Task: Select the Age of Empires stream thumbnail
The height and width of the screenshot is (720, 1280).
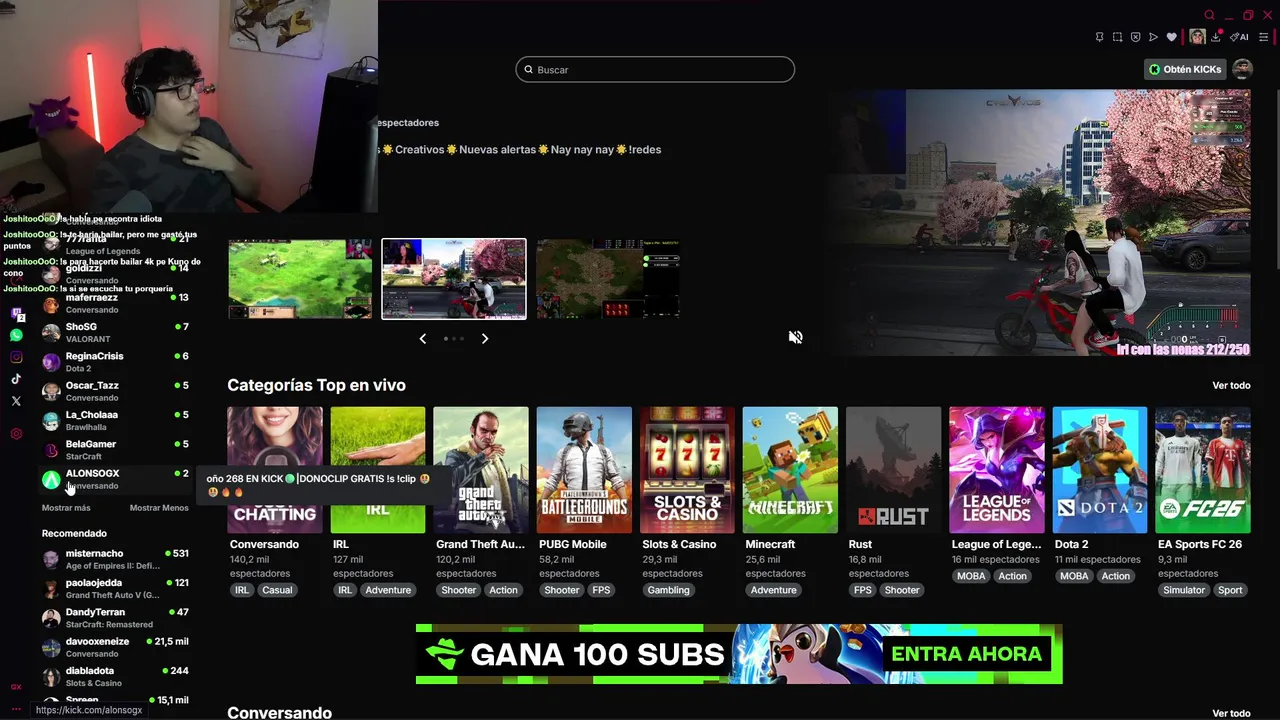Action: click(x=300, y=279)
